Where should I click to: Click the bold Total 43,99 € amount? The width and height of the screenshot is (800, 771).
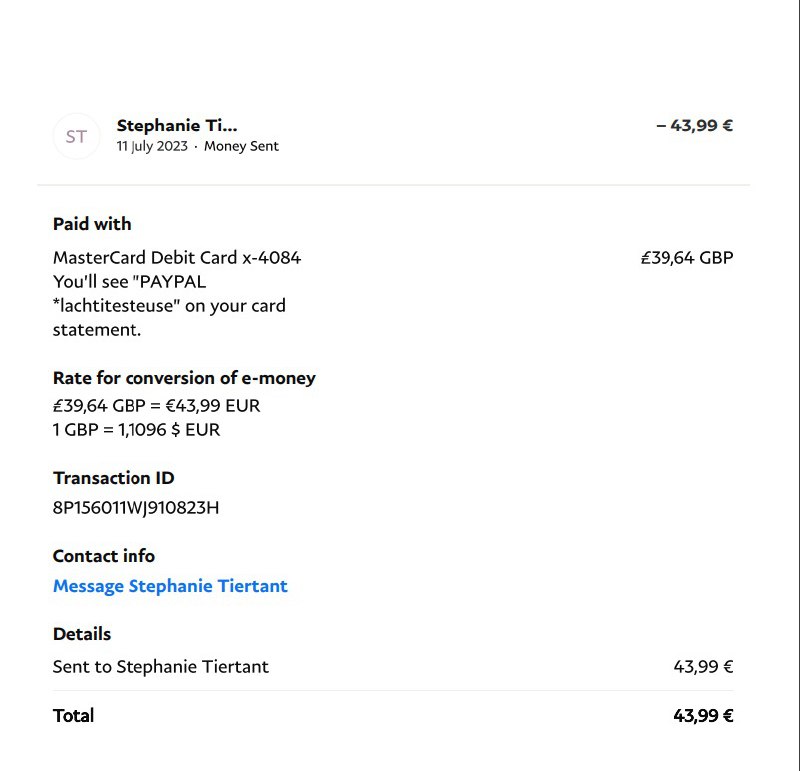tap(703, 716)
